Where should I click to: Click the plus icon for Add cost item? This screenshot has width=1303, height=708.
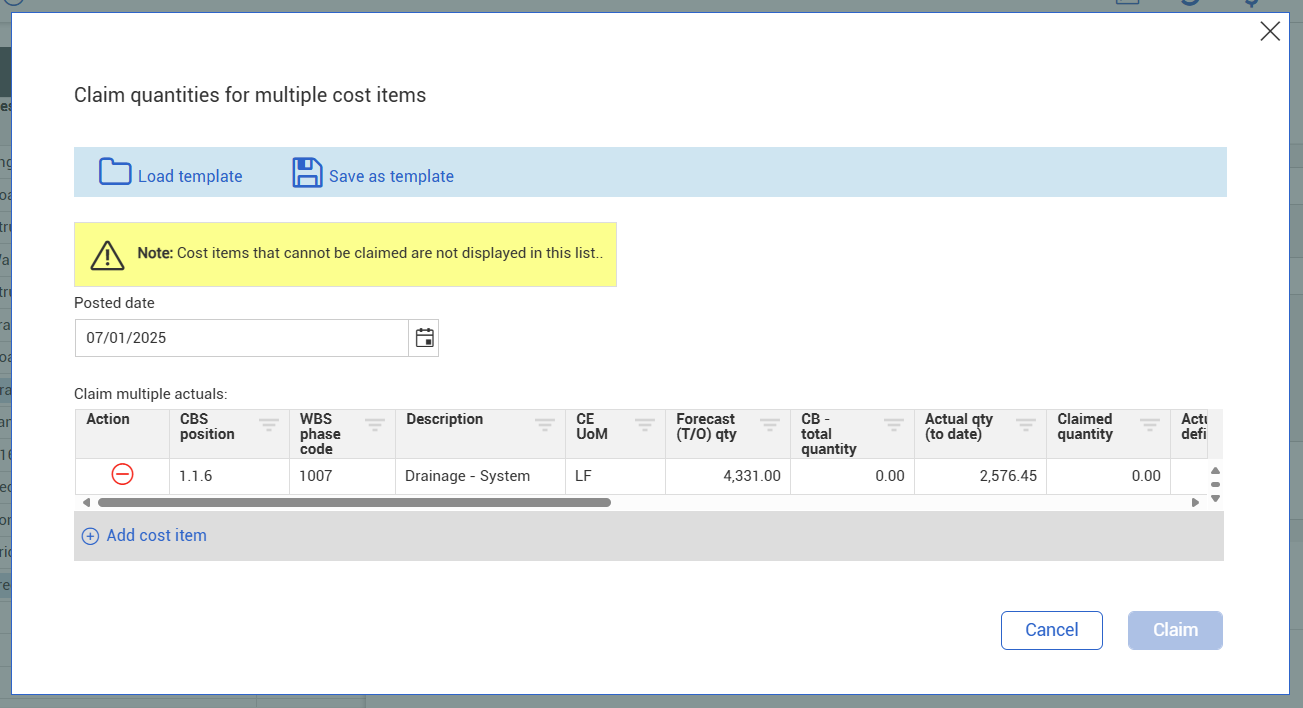coord(90,536)
